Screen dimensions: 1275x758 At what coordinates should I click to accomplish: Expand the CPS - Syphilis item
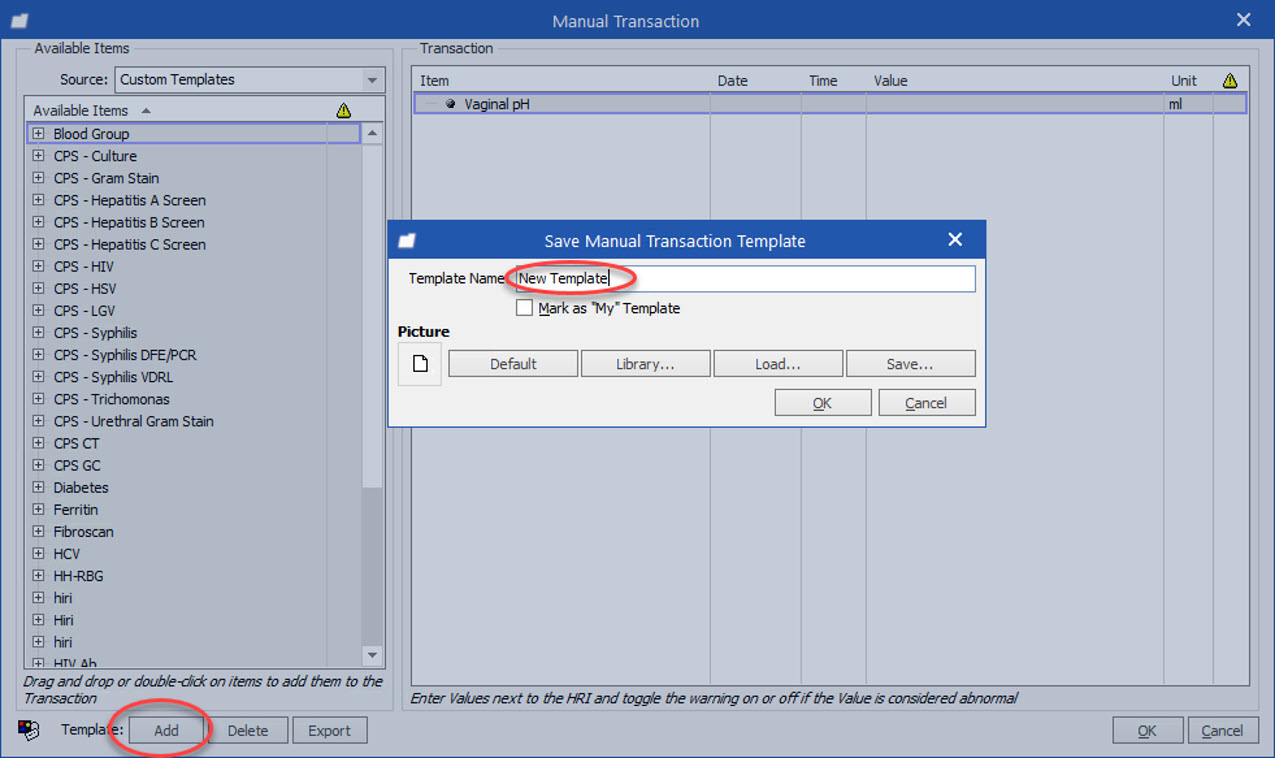coord(38,332)
